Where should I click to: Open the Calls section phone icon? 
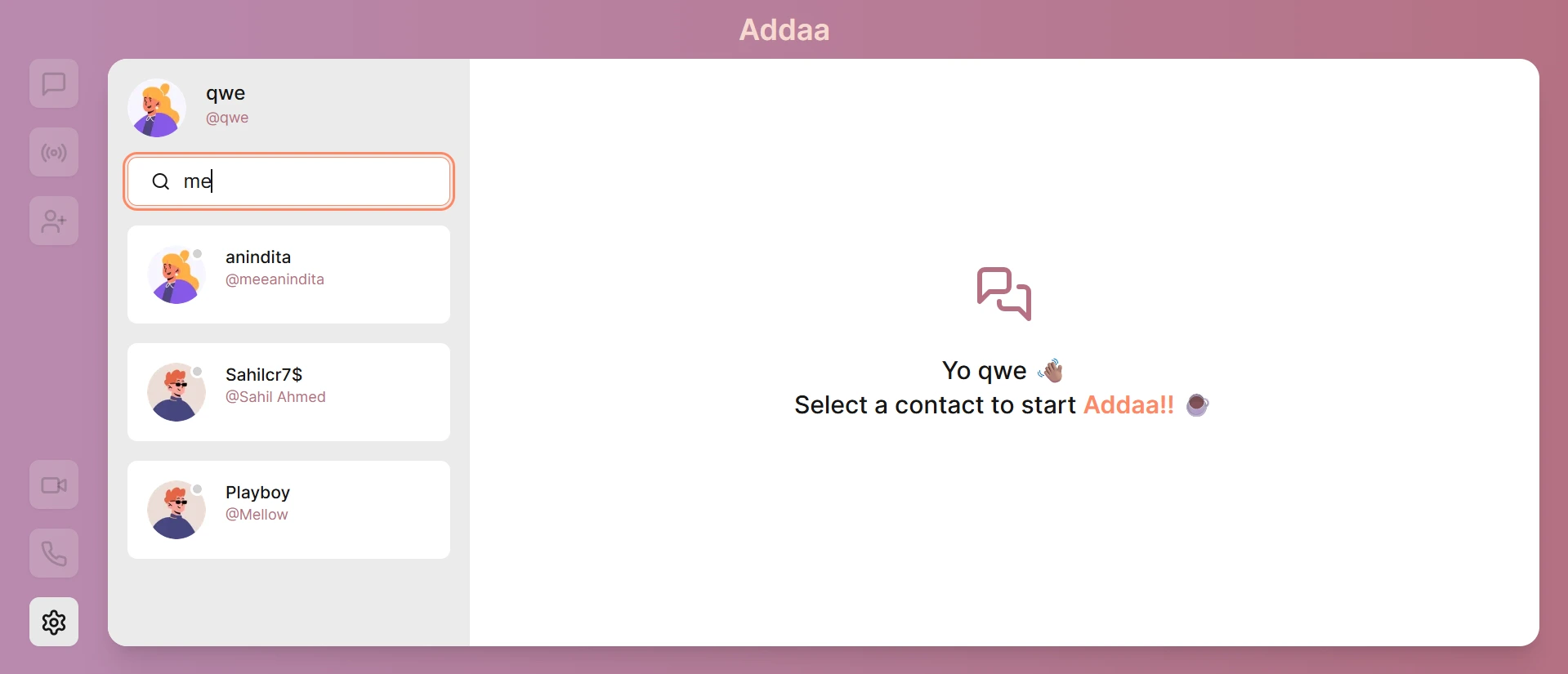click(x=53, y=553)
